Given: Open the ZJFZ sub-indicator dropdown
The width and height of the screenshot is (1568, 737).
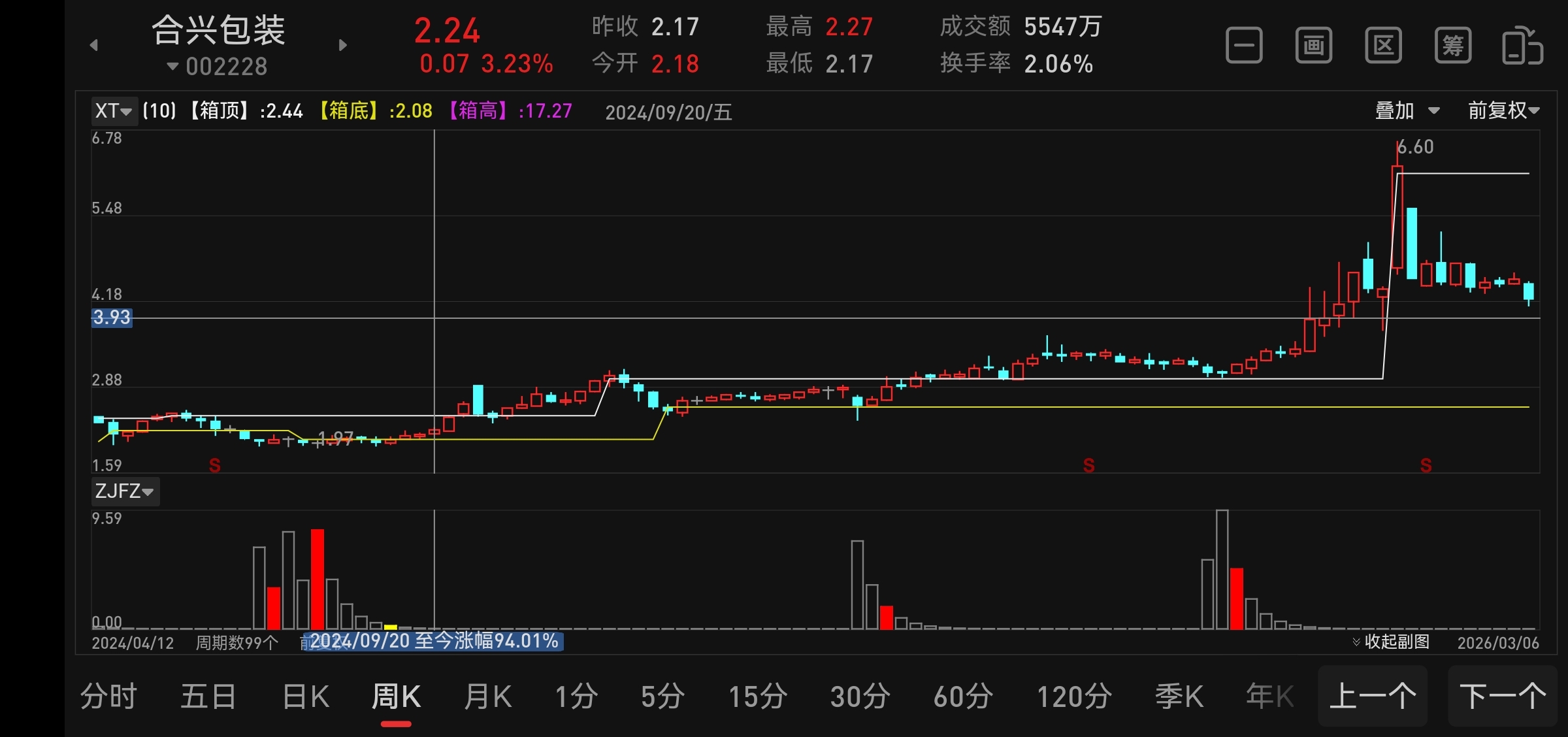Looking at the screenshot, I should pyautogui.click(x=124, y=491).
